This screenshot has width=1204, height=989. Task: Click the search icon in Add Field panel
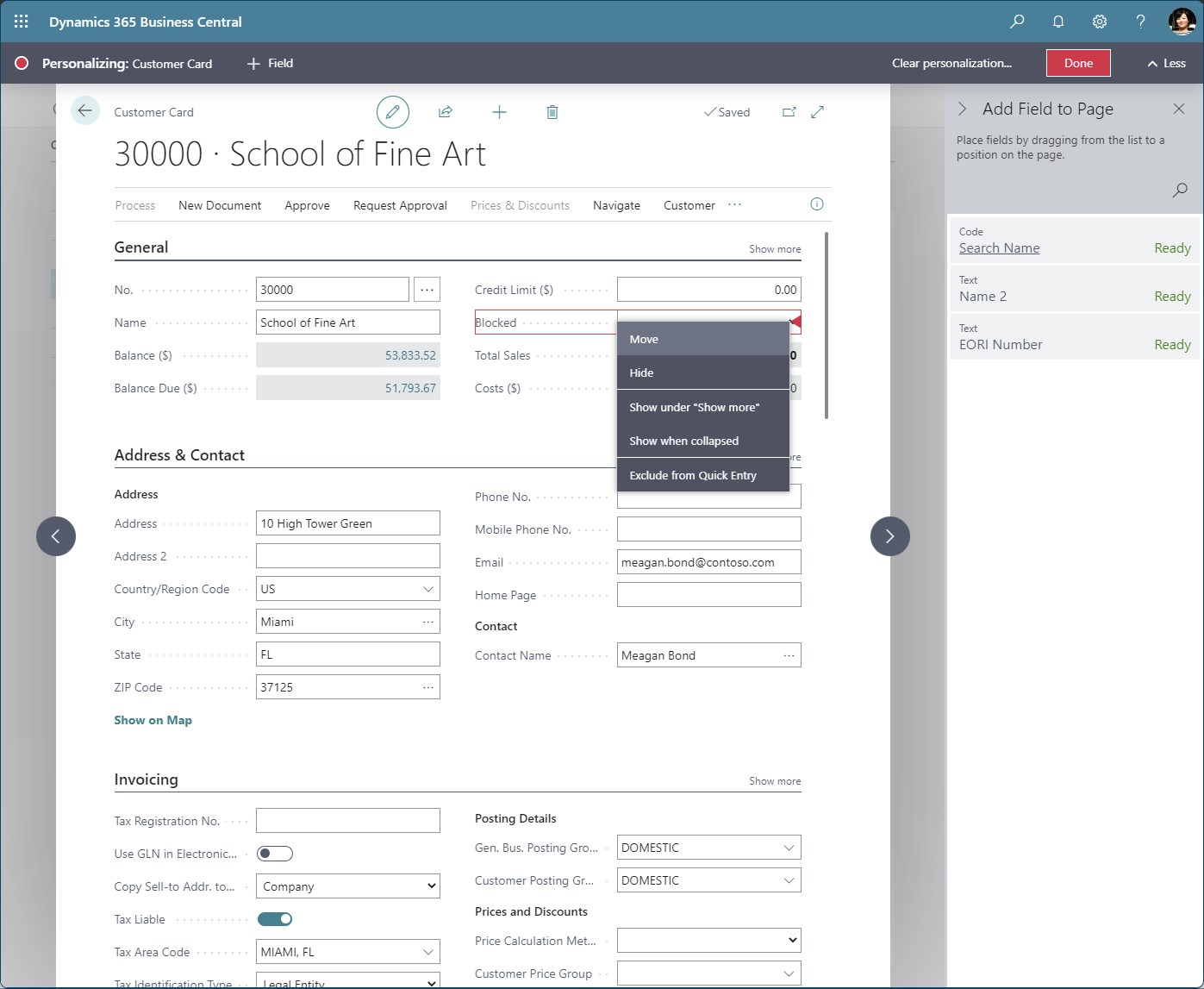point(1179,190)
